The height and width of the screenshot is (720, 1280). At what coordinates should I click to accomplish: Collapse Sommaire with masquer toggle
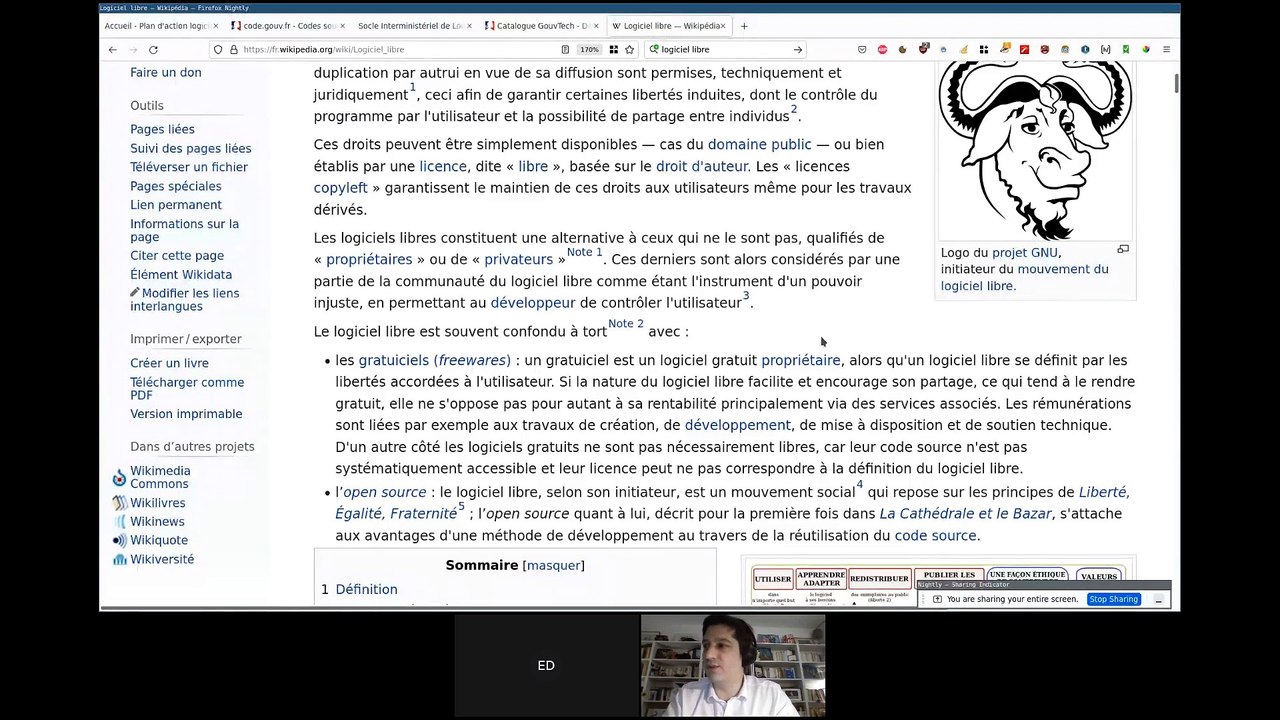553,565
